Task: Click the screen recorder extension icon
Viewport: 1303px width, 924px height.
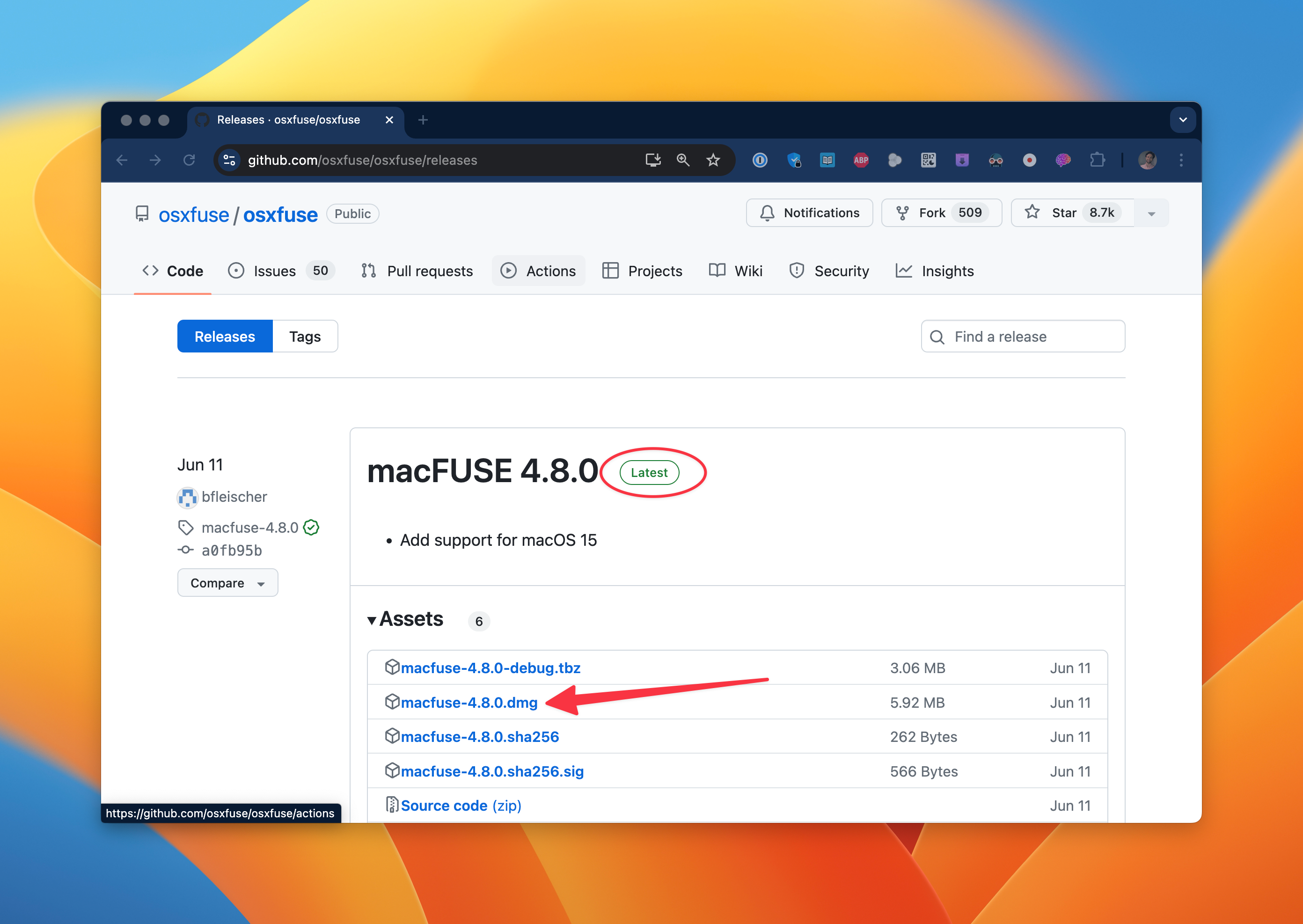Action: coord(1029,160)
